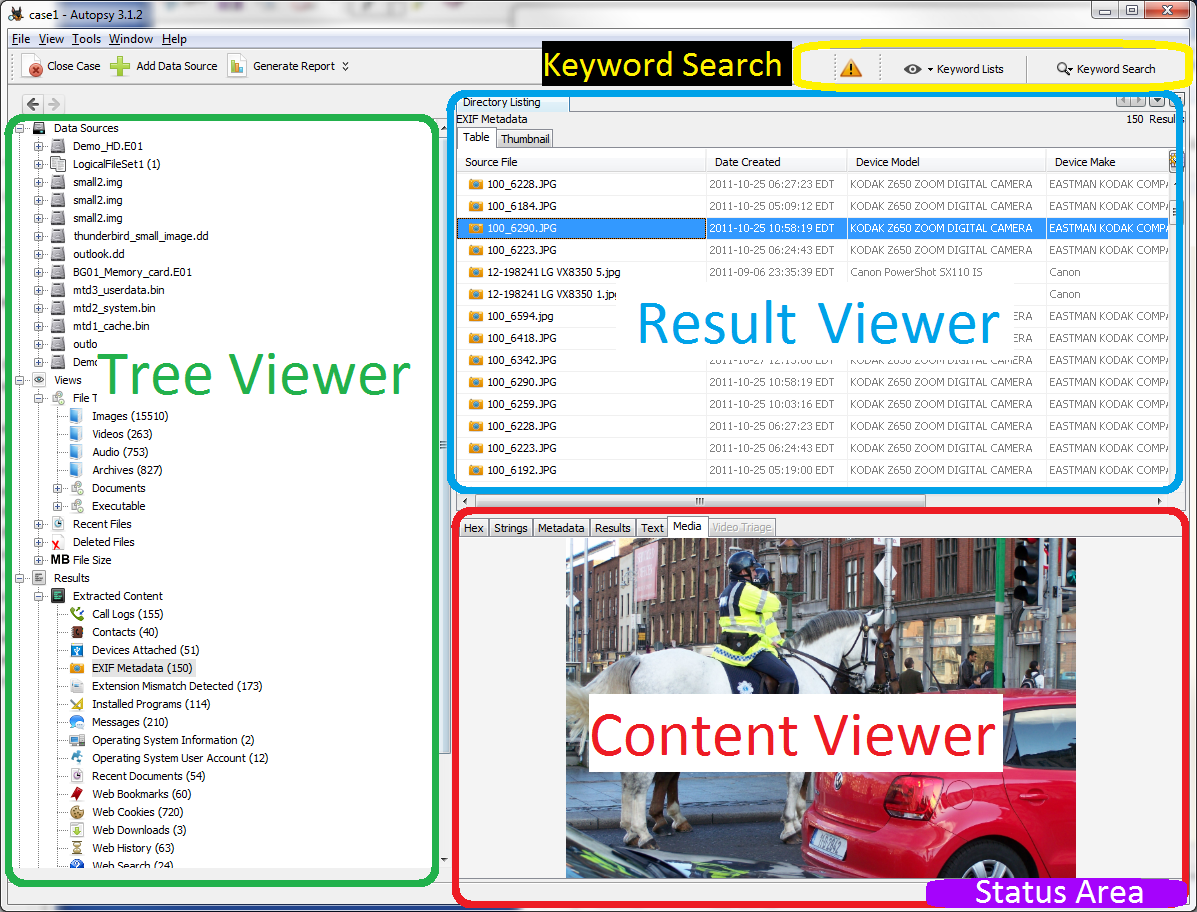Viewport: 1197px width, 912px height.
Task: Click the Close Case toolbar icon
Action: click(x=32, y=66)
